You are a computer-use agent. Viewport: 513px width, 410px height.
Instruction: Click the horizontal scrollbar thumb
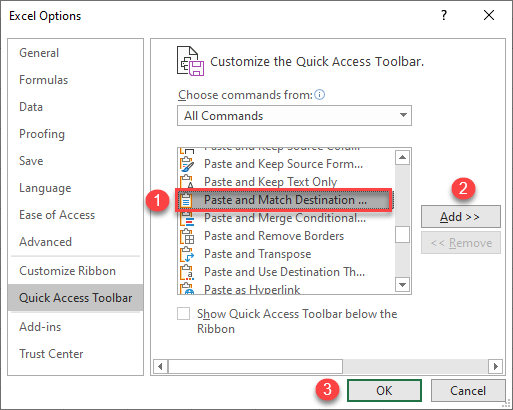(255, 367)
